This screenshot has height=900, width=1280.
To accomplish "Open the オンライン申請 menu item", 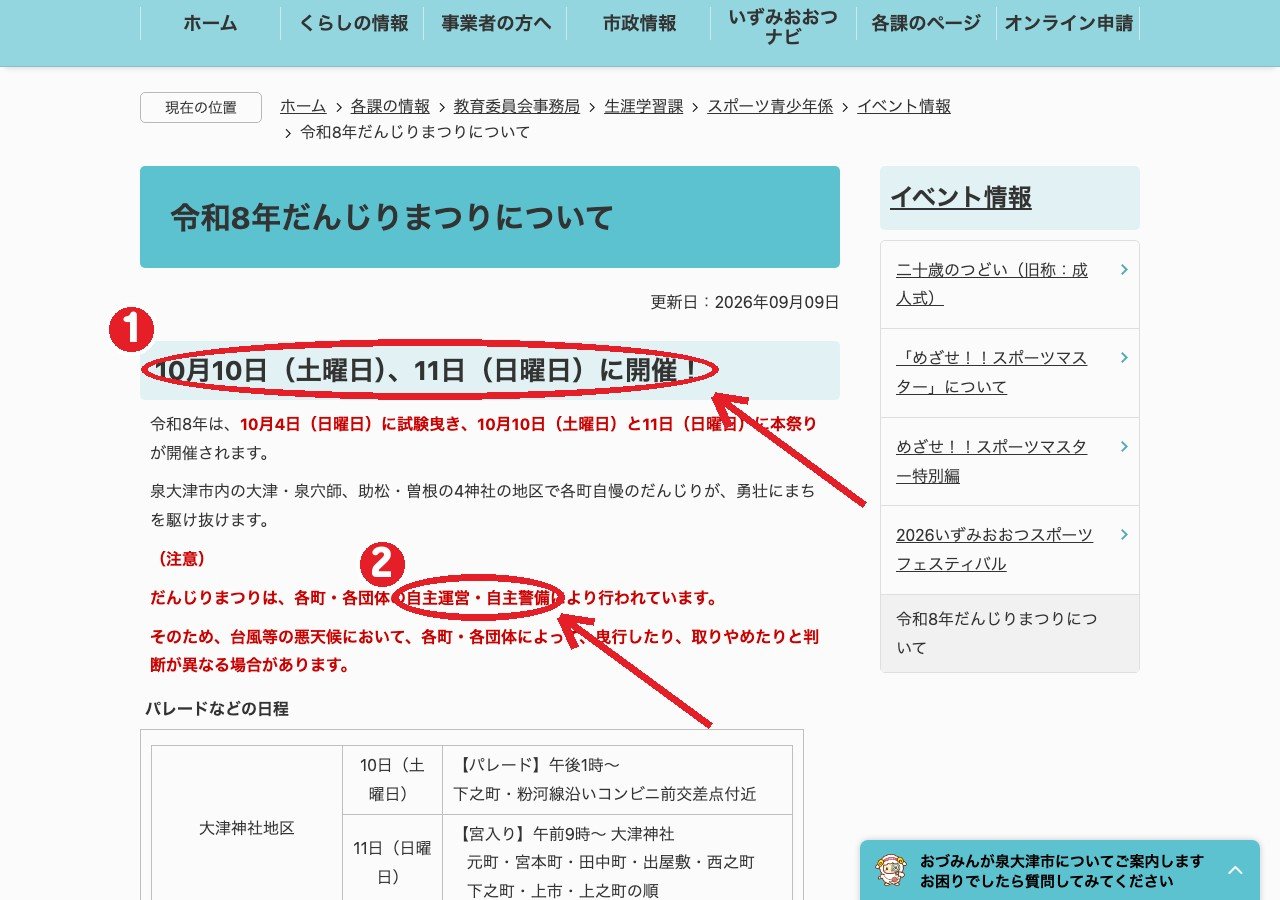I will coord(1068,23).
